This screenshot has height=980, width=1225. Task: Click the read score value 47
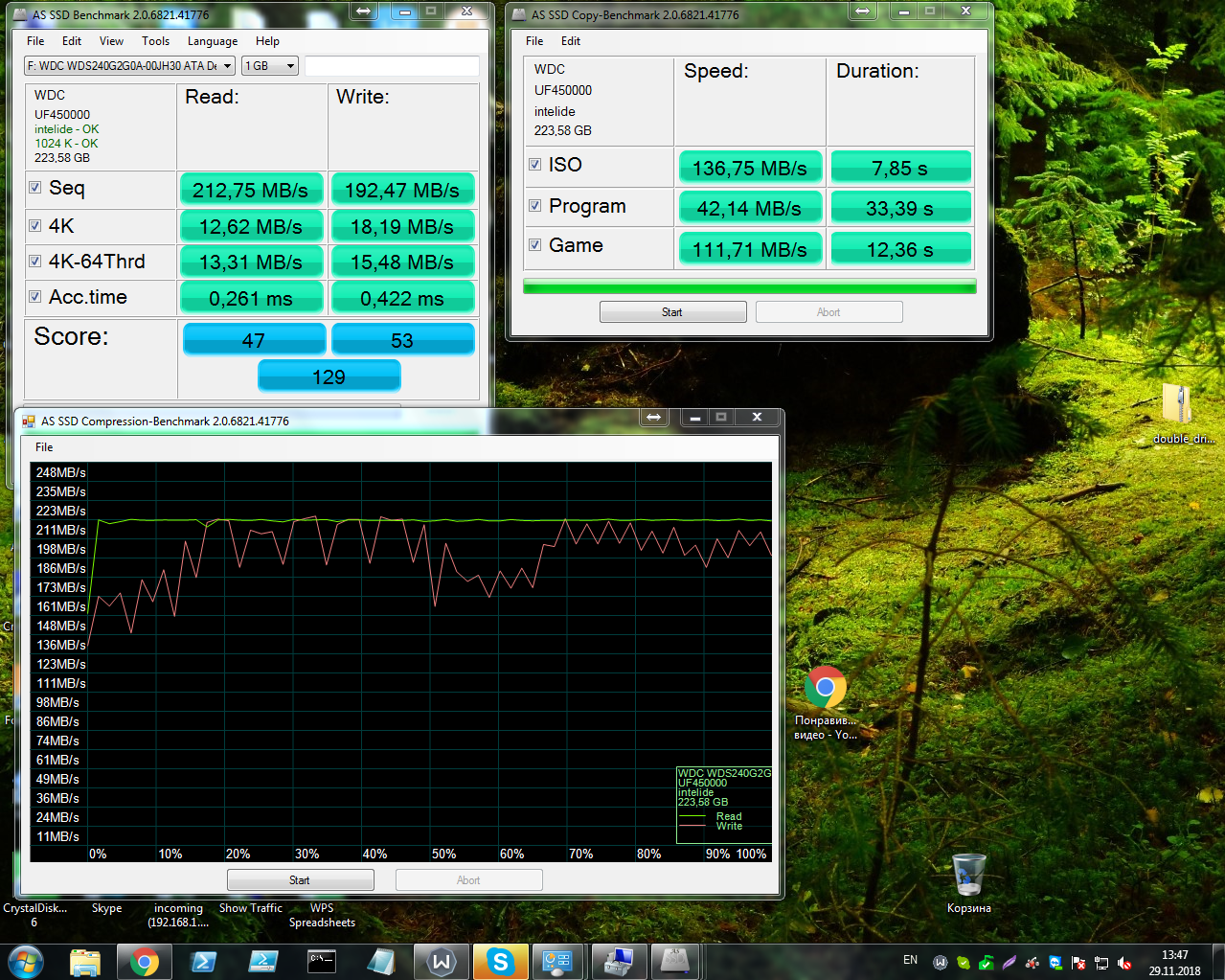coord(253,339)
